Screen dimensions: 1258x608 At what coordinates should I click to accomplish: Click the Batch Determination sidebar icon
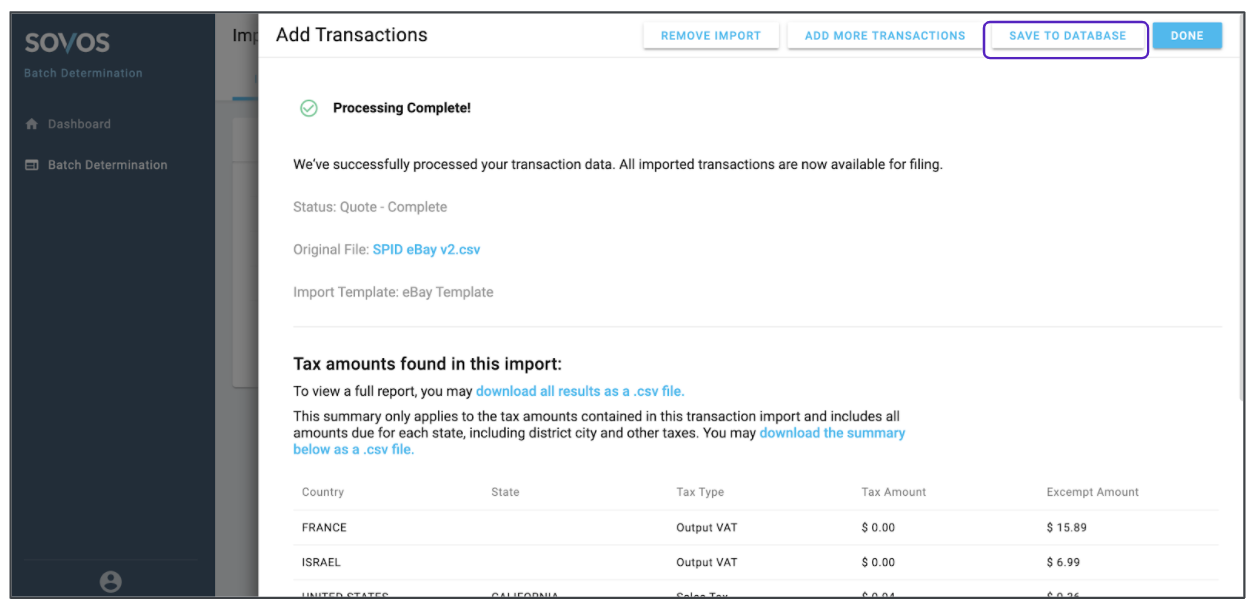[x=31, y=165]
